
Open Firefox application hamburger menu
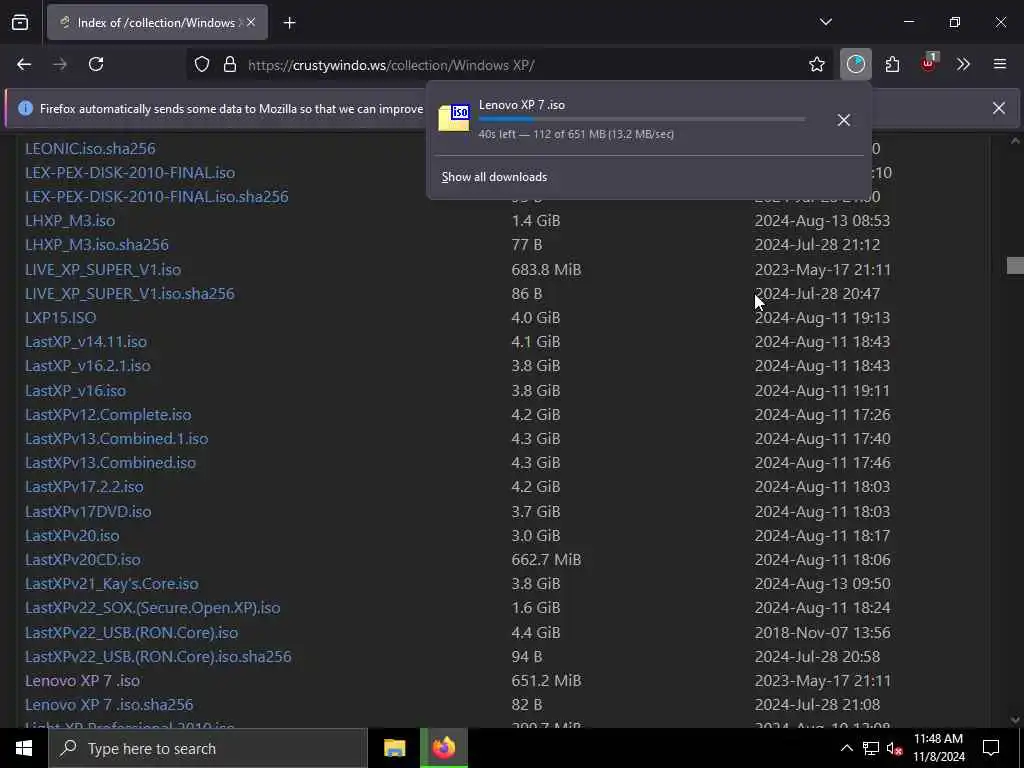[1000, 64]
